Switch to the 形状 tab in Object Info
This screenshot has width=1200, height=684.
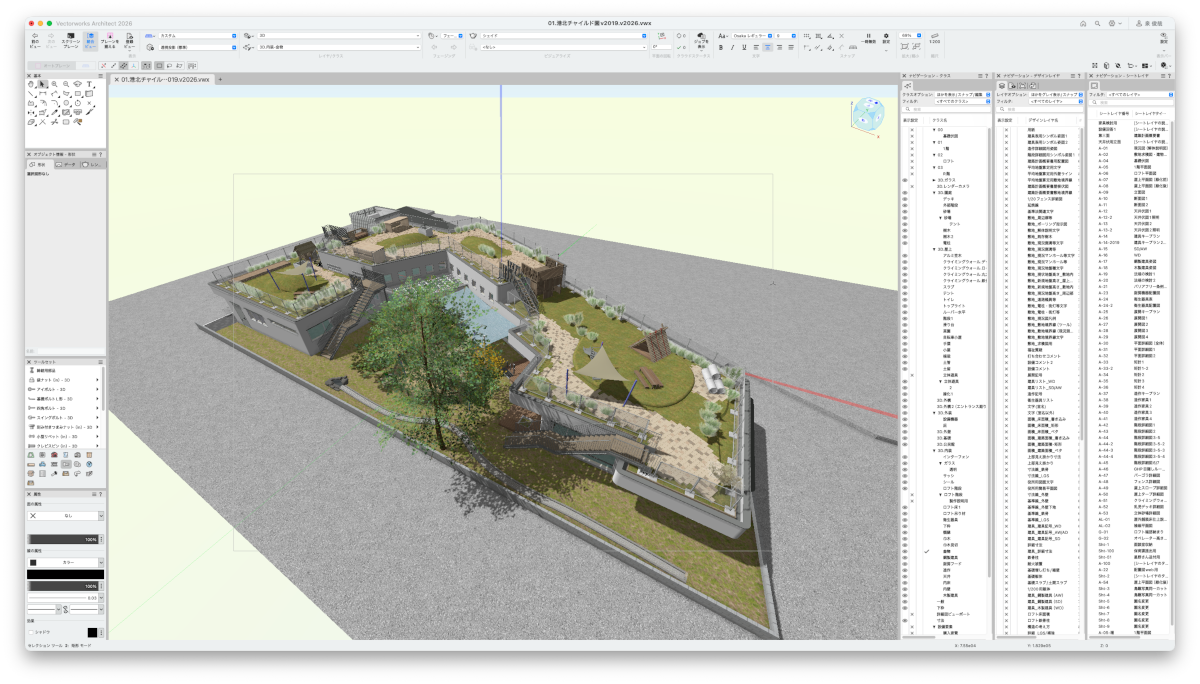tap(40, 165)
